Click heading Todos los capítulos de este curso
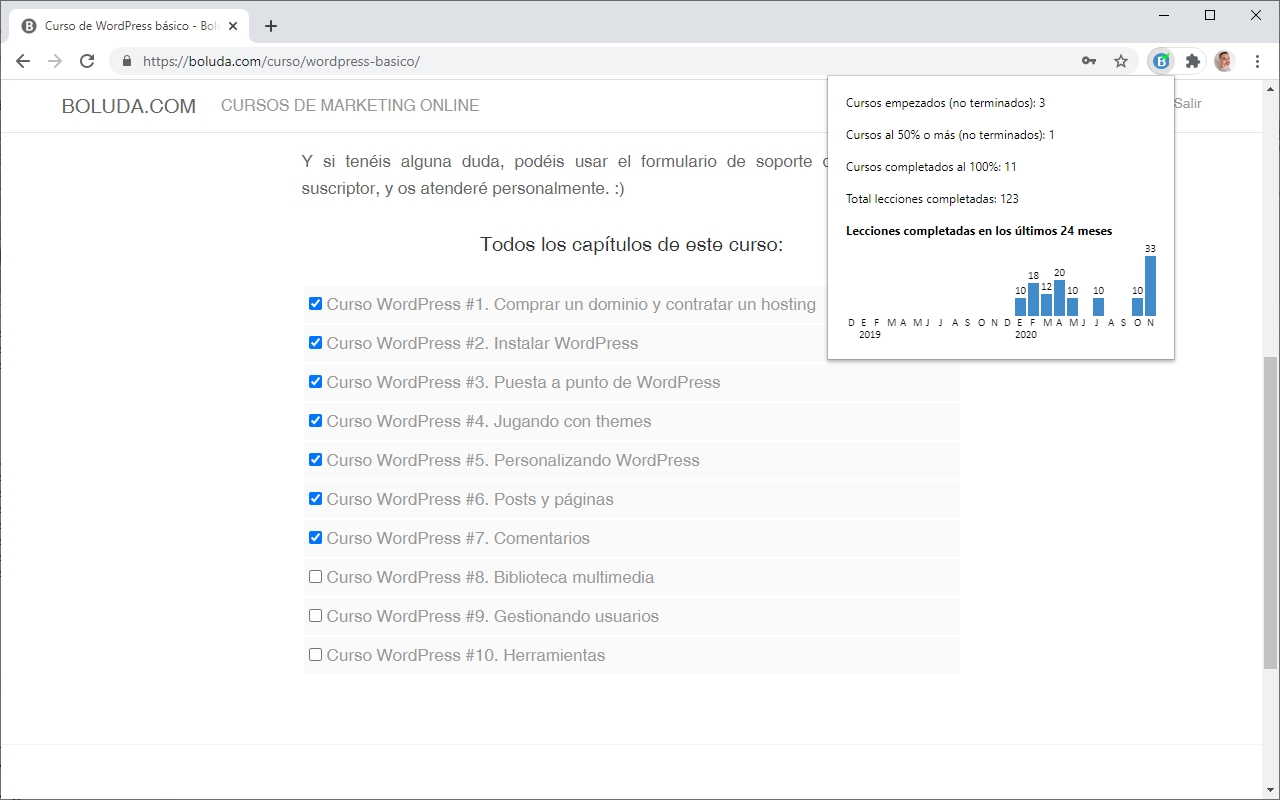1280x800 pixels. [x=631, y=245]
